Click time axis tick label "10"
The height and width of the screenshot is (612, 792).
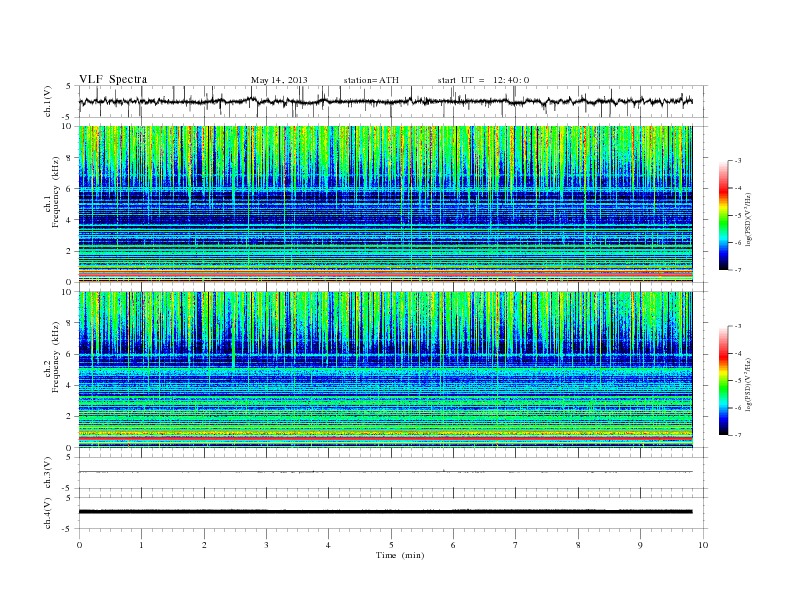[703, 545]
